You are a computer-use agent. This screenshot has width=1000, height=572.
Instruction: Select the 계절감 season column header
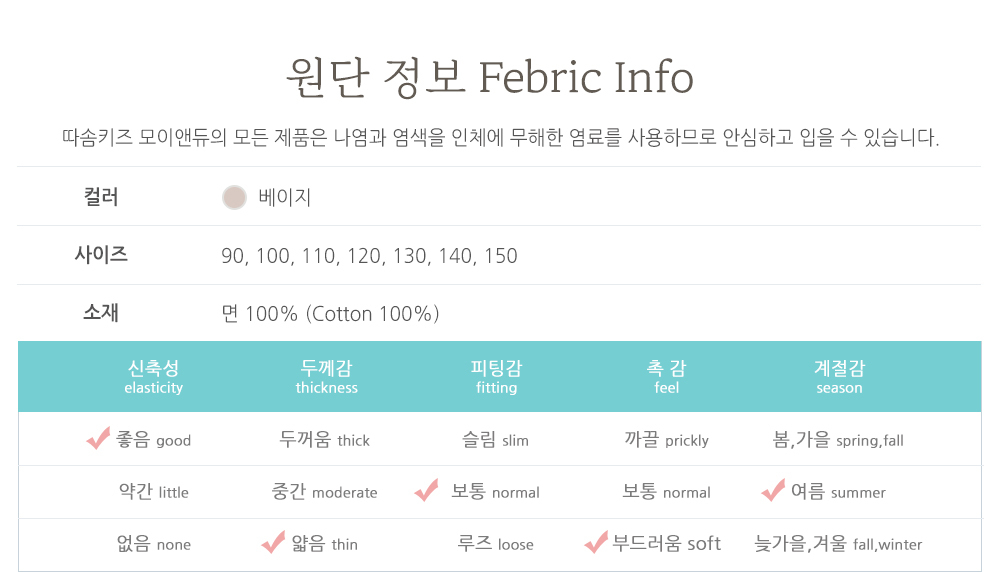click(x=839, y=377)
